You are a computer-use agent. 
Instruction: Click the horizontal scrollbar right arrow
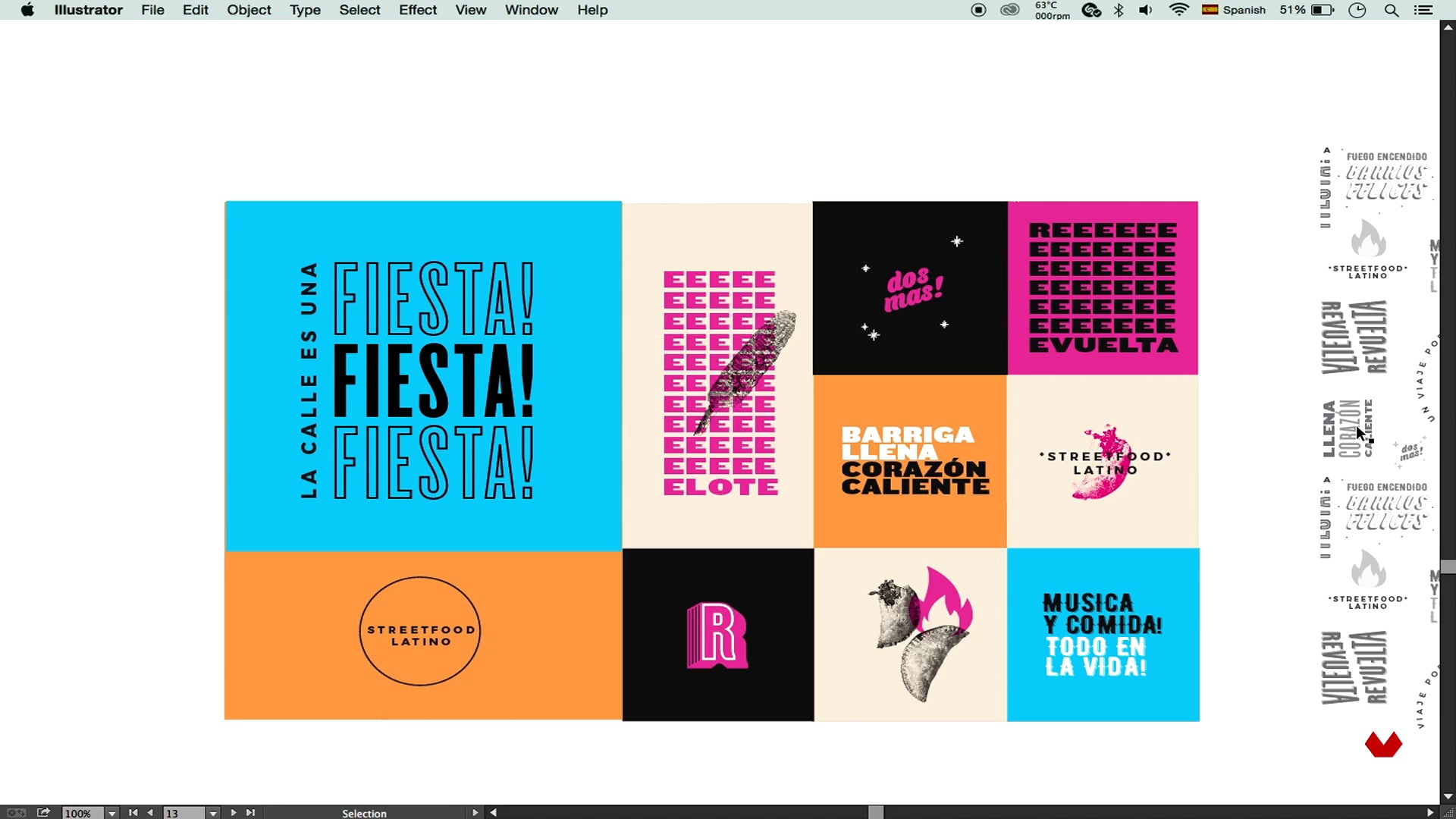tap(1430, 812)
